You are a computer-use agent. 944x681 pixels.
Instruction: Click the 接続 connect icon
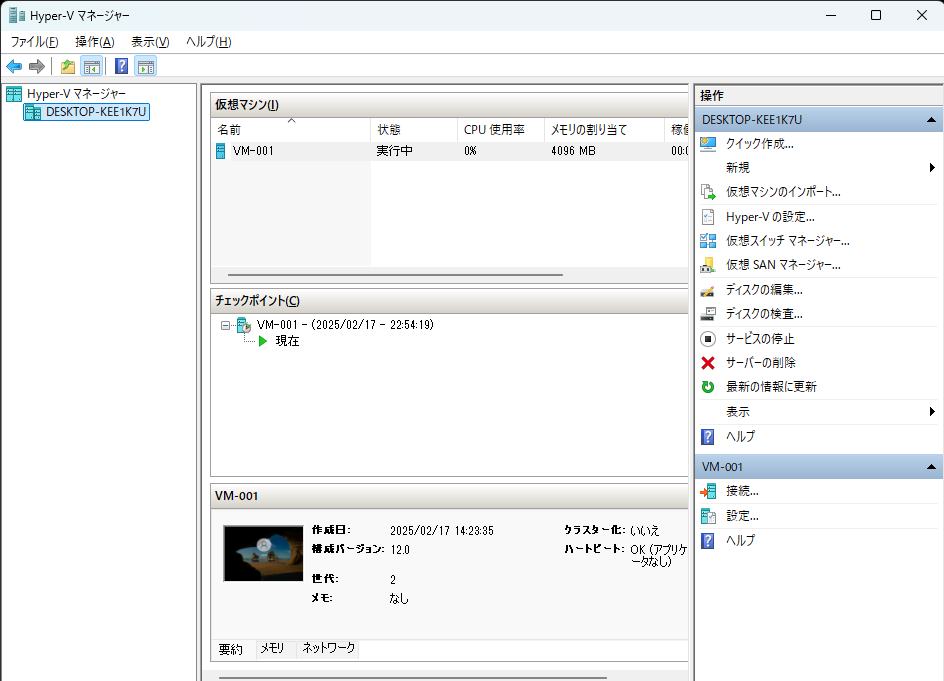point(708,491)
